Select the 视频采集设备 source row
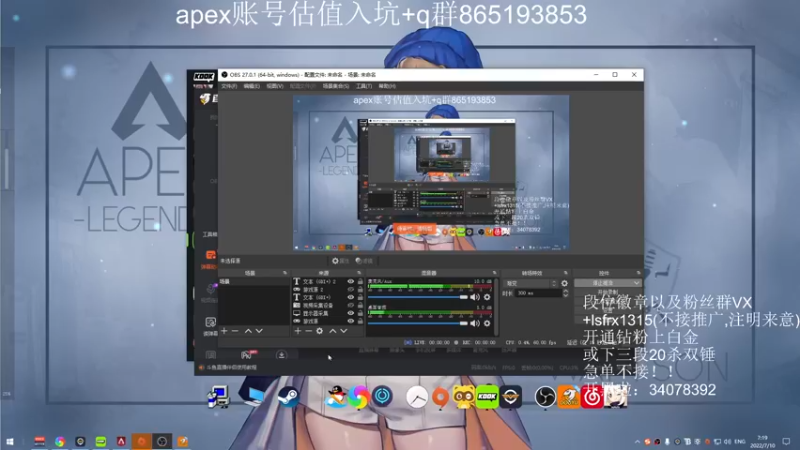 pos(328,305)
